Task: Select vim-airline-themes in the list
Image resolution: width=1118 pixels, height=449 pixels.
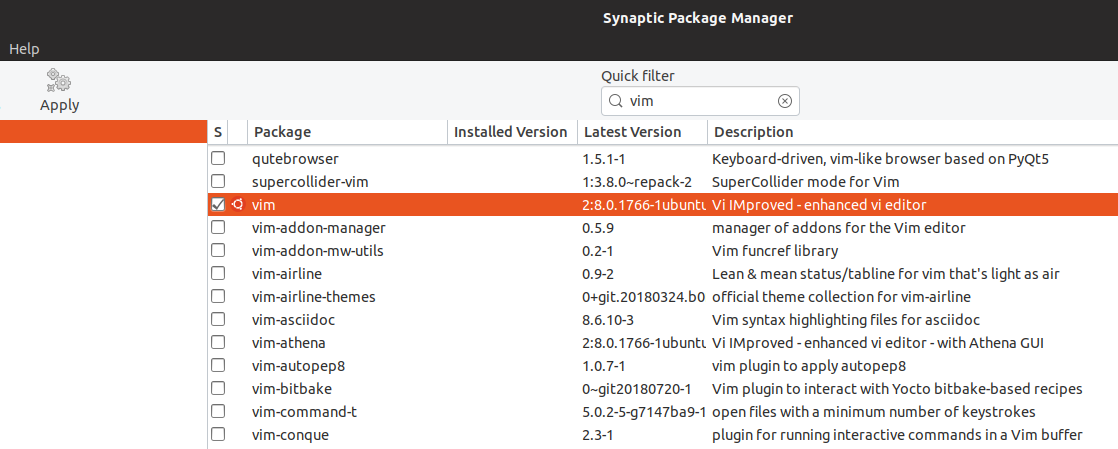Action: click(x=314, y=296)
